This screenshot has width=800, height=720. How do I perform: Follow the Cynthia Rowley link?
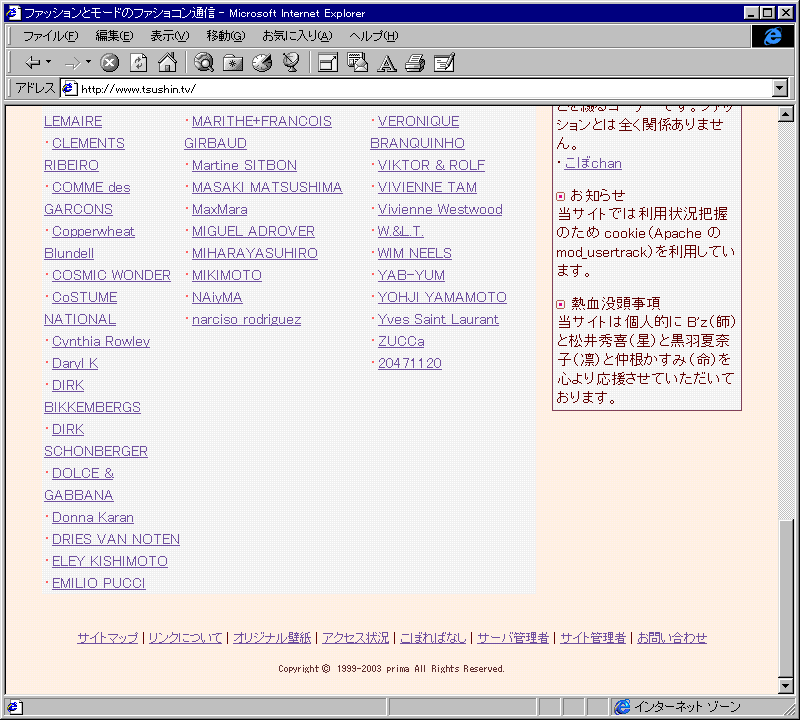101,341
